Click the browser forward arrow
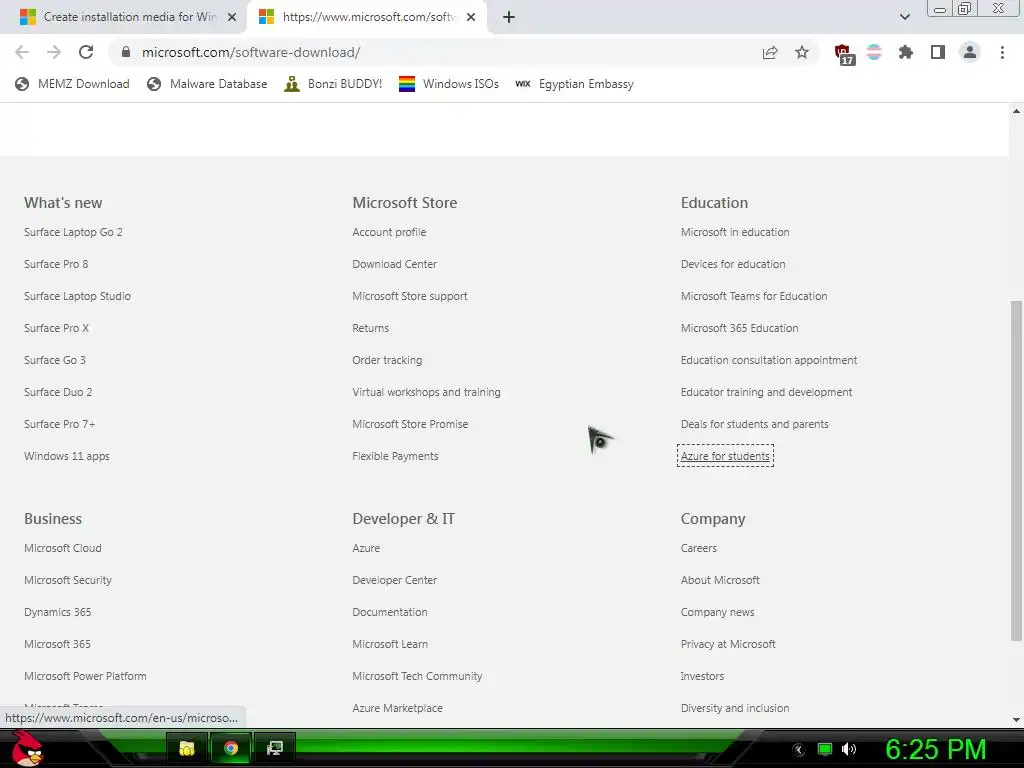Viewport: 1024px width, 768px height. pyautogui.click(x=54, y=52)
